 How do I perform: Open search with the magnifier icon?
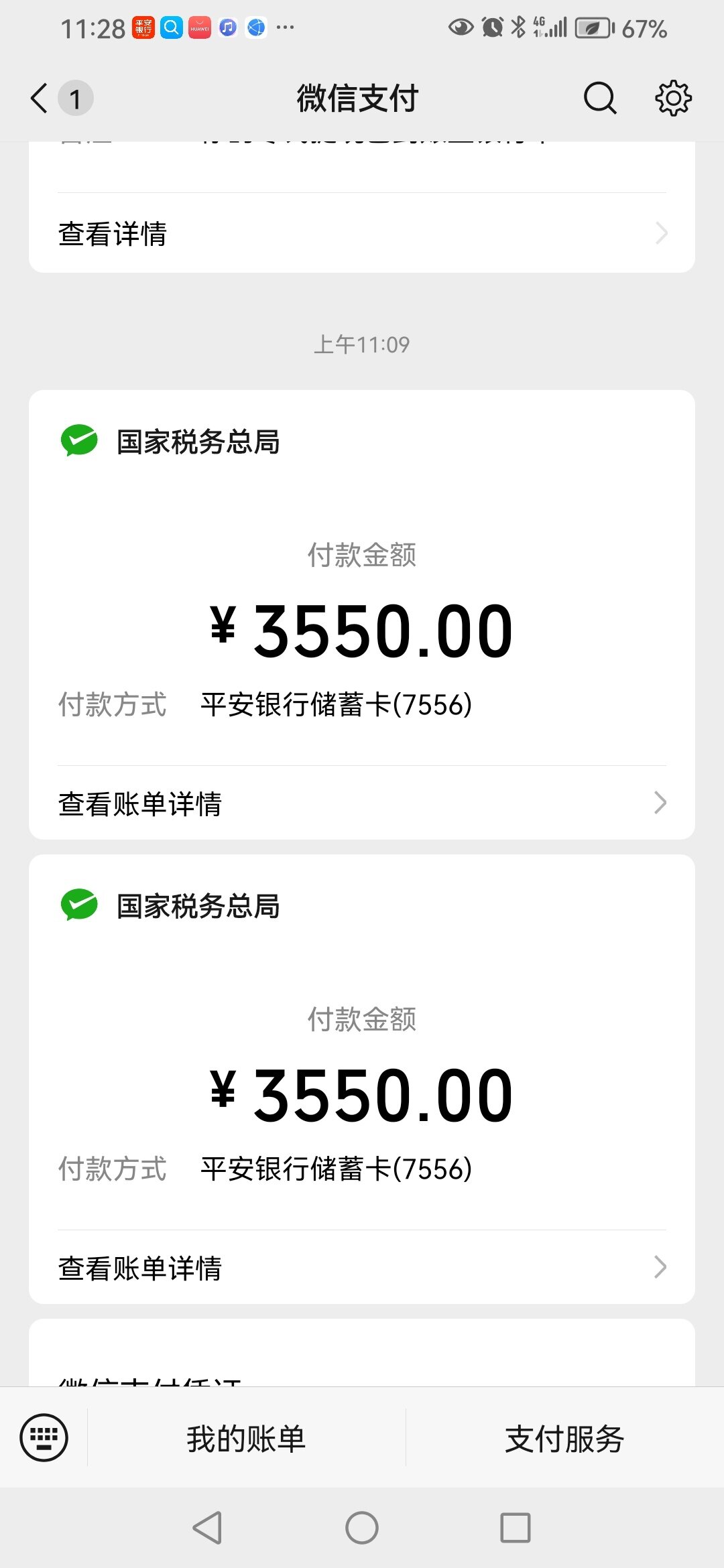click(x=599, y=99)
